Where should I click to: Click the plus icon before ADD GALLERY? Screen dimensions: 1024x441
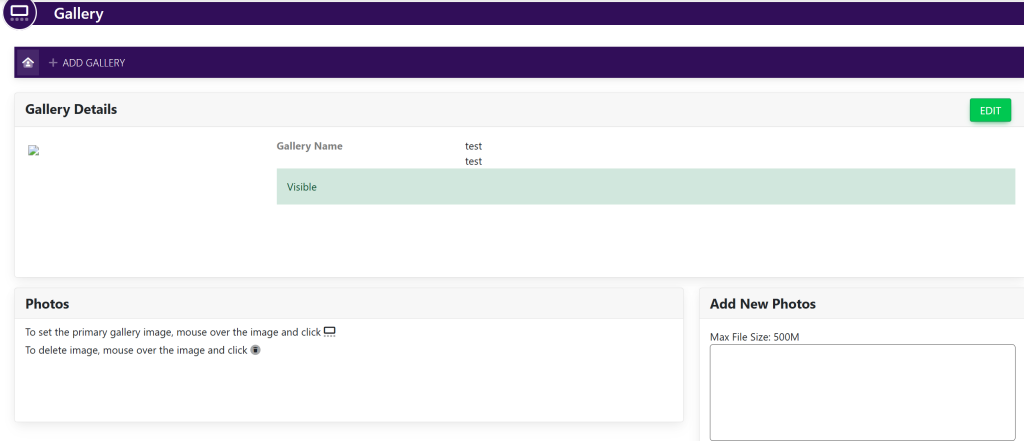(53, 63)
